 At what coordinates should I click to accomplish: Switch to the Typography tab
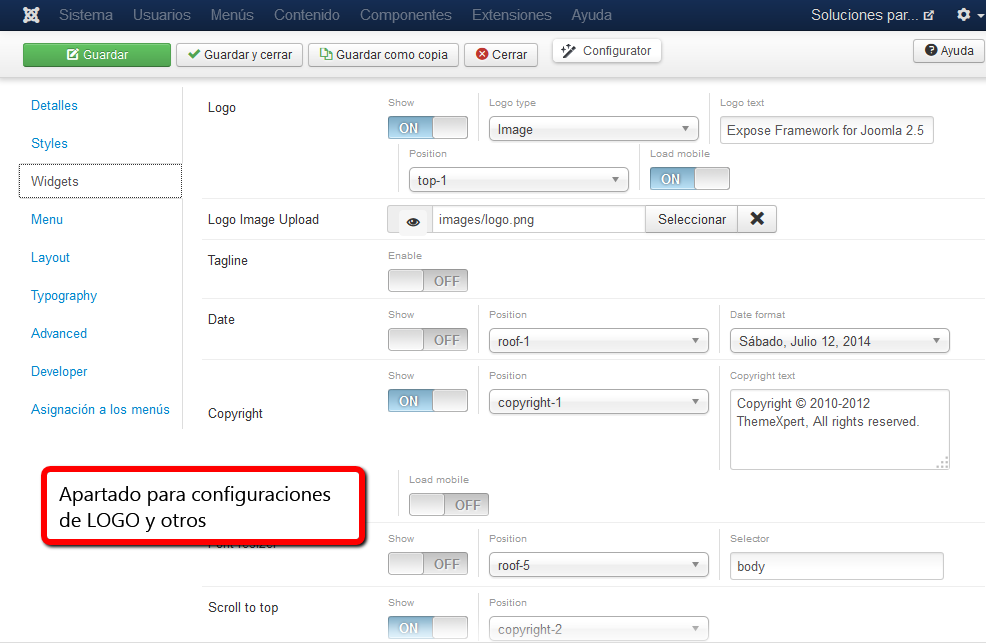64,295
